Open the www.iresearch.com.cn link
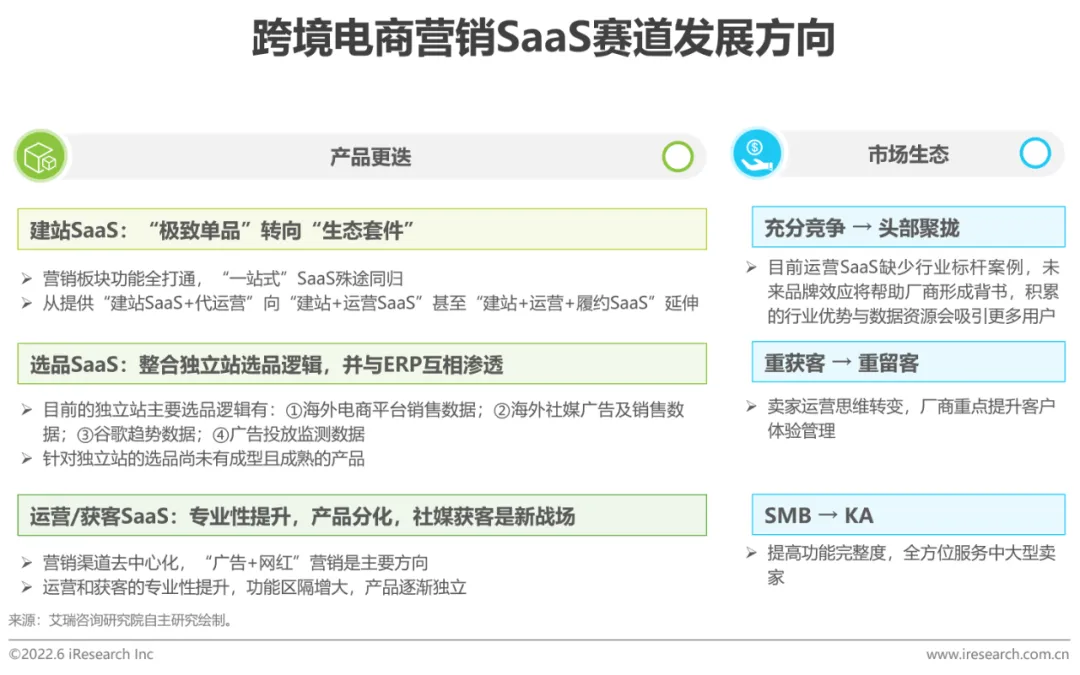The width and height of the screenshot is (1080, 675). (x=998, y=654)
